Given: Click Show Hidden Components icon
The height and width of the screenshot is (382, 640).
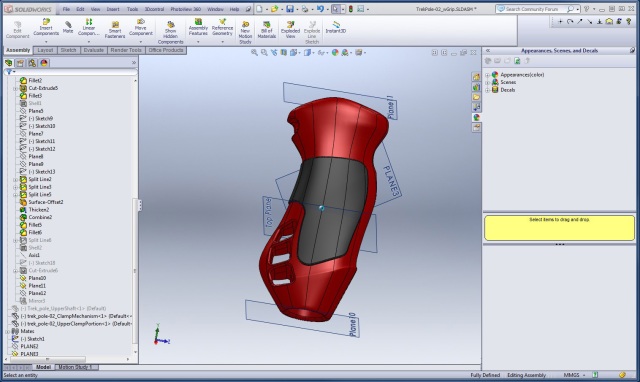Looking at the screenshot, I should pos(171,32).
